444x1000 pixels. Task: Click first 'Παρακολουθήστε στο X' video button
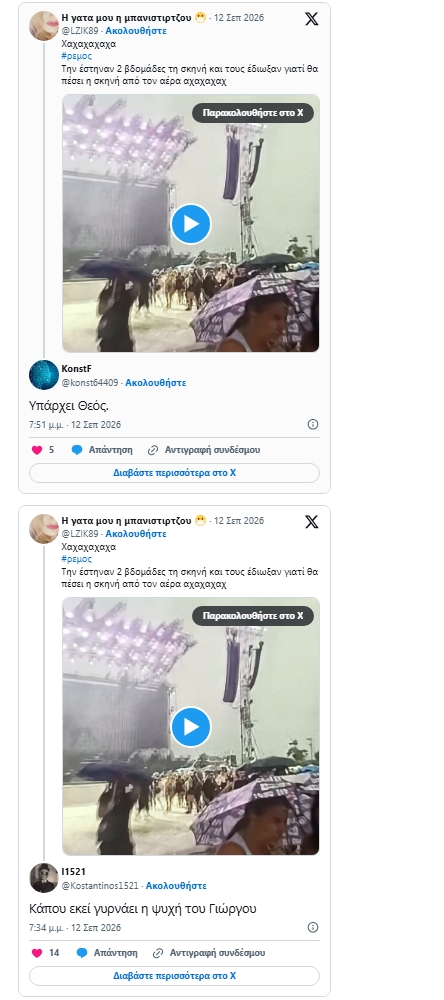click(253, 113)
